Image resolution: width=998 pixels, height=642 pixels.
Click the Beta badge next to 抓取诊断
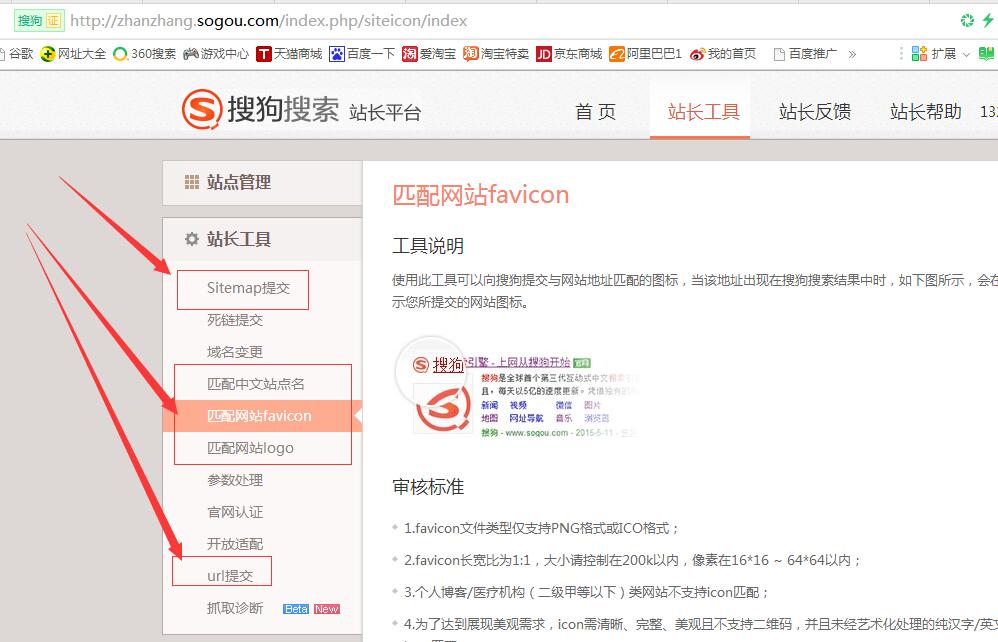(x=296, y=609)
